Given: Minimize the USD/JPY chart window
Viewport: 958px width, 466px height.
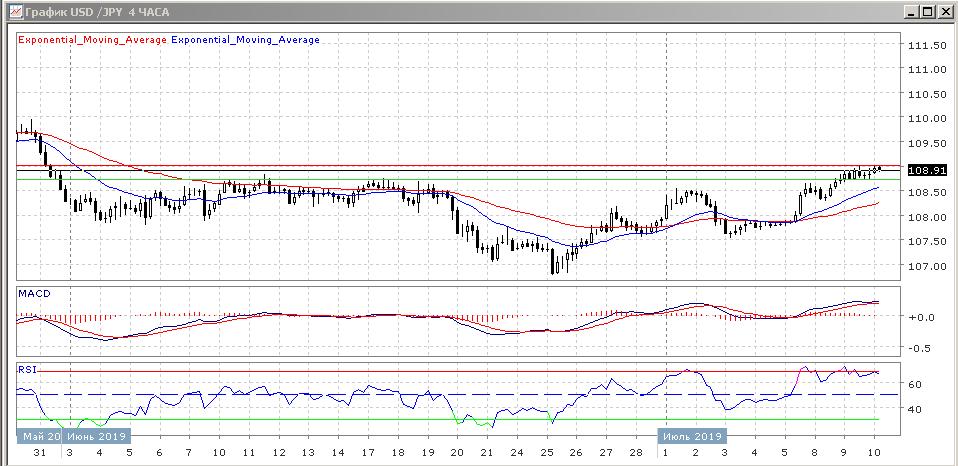Looking at the screenshot, I should [x=910, y=12].
